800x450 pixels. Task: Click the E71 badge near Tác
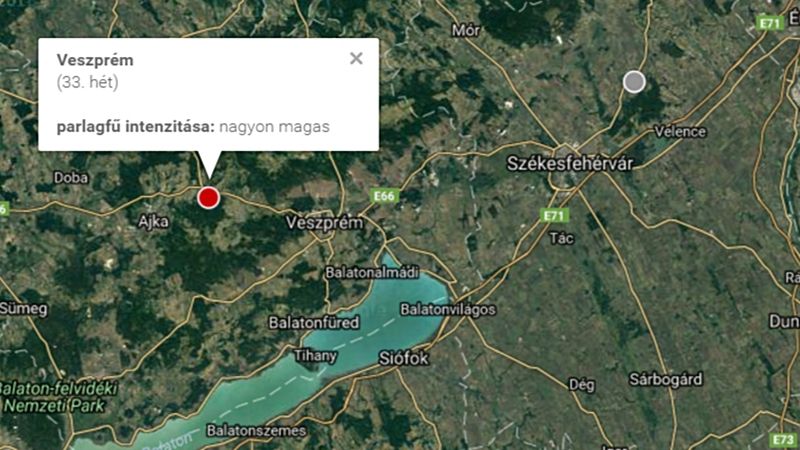click(x=554, y=216)
